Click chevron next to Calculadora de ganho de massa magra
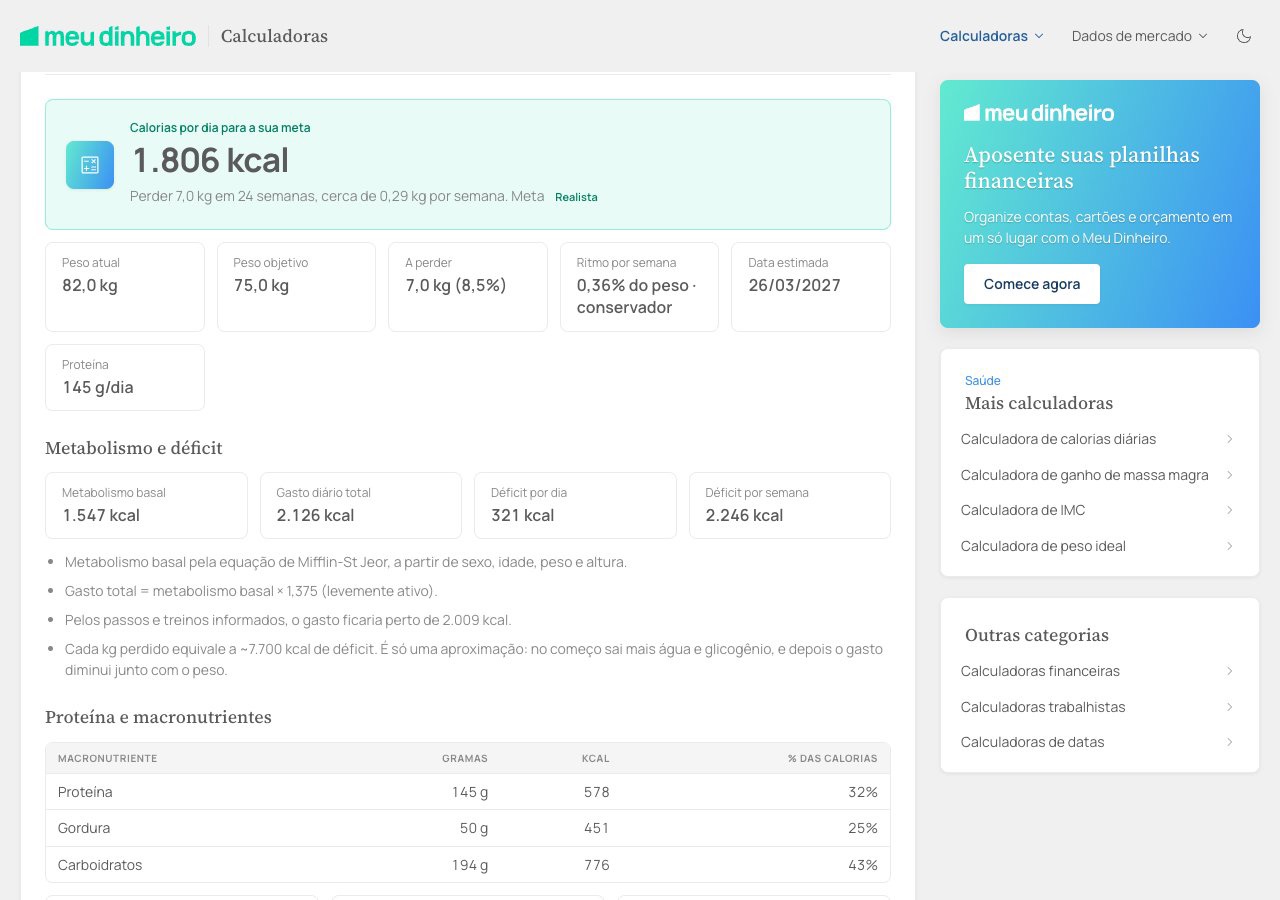This screenshot has width=1280, height=900. point(1229,475)
